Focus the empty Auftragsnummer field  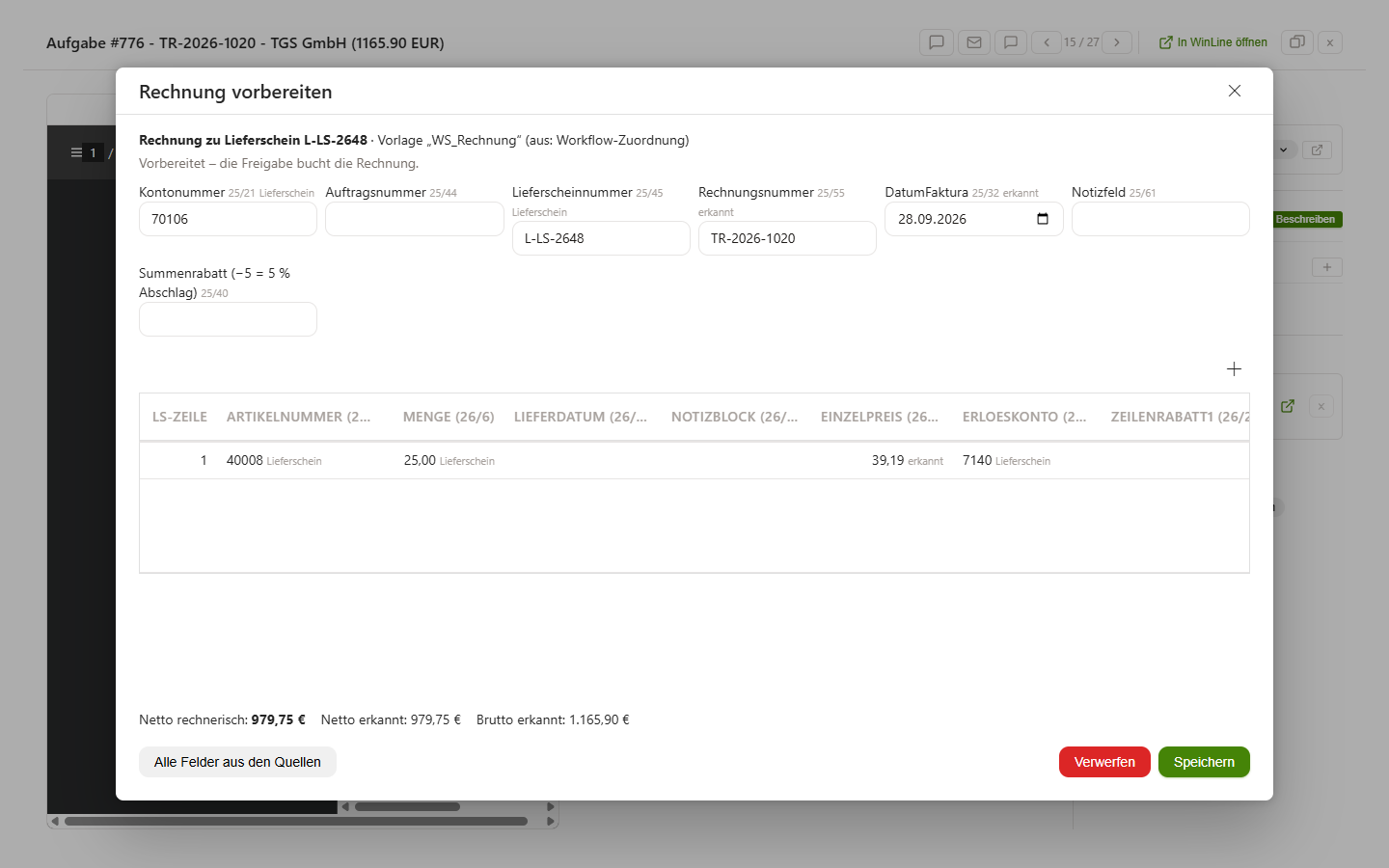pos(415,219)
